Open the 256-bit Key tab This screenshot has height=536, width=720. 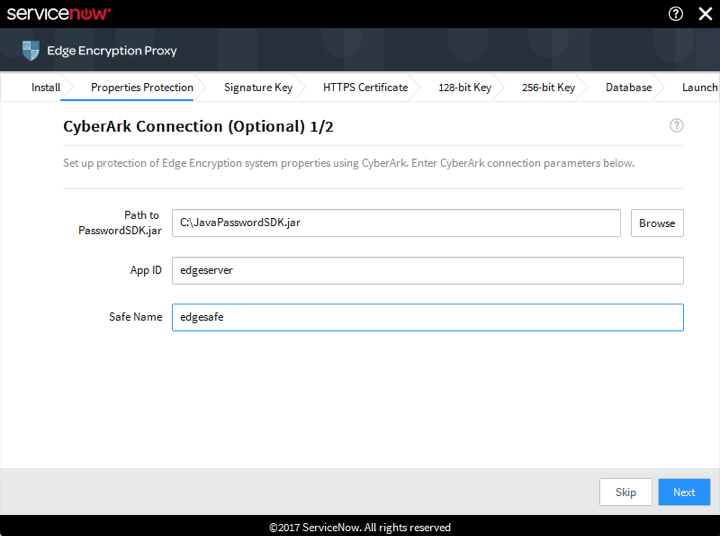click(548, 87)
